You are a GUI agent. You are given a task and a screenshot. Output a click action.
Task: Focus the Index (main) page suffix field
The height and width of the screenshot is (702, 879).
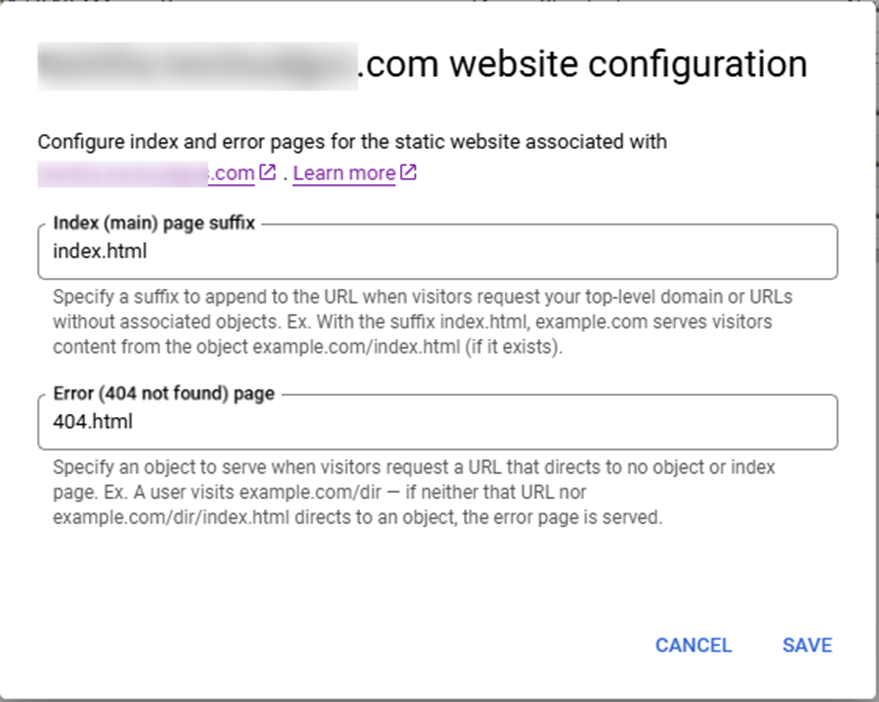[x=438, y=252]
